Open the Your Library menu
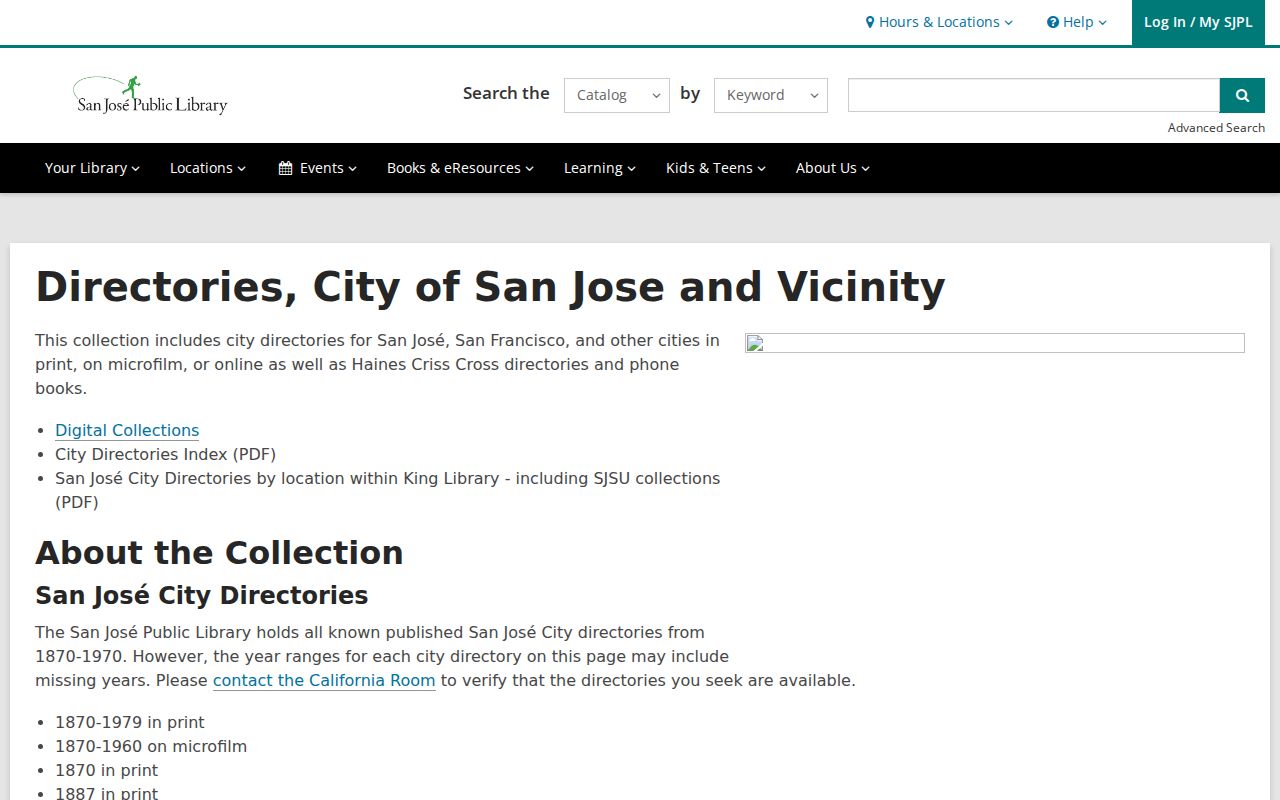The width and height of the screenshot is (1280, 800). coord(92,168)
